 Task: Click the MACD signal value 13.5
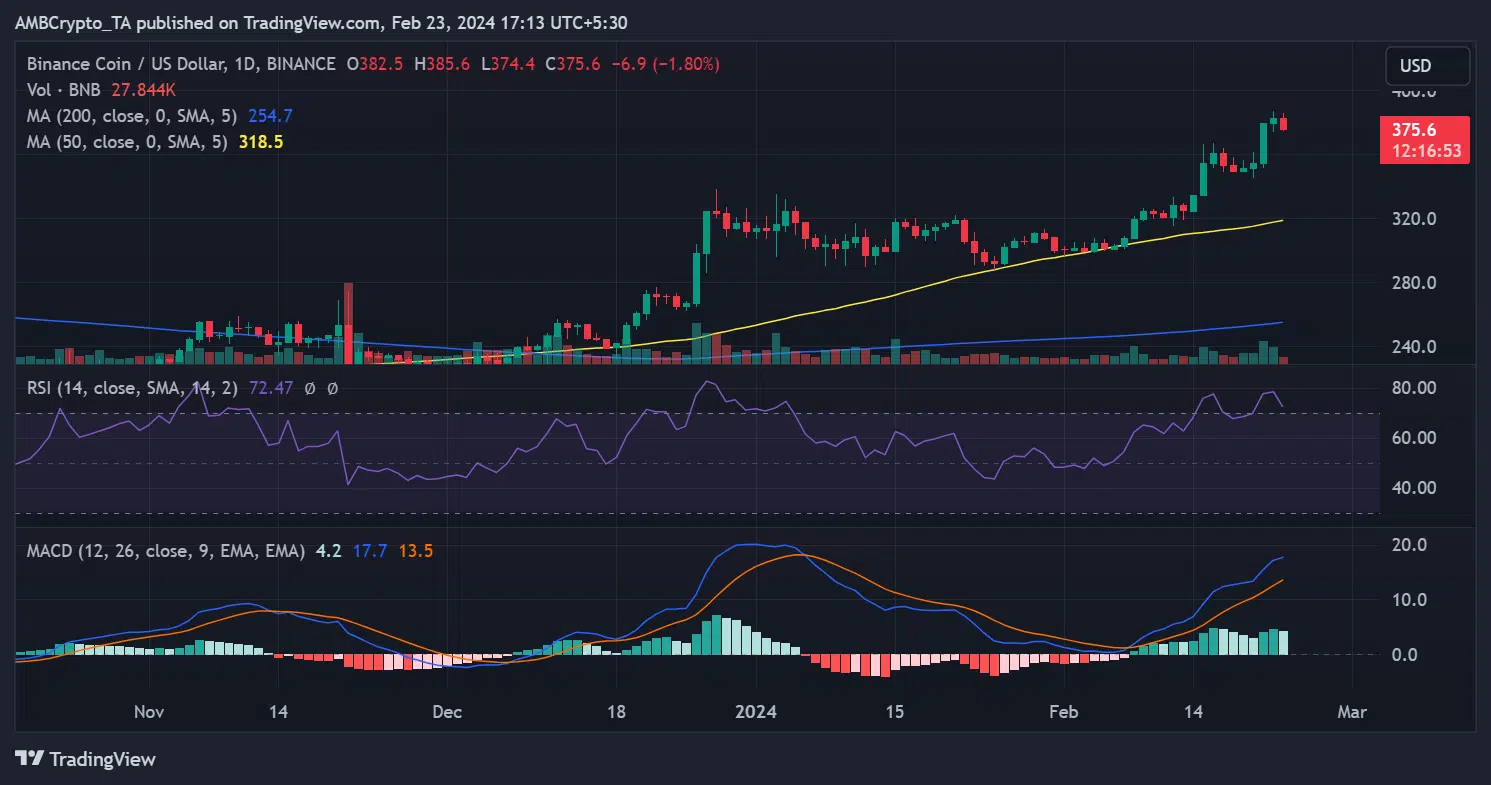point(415,550)
